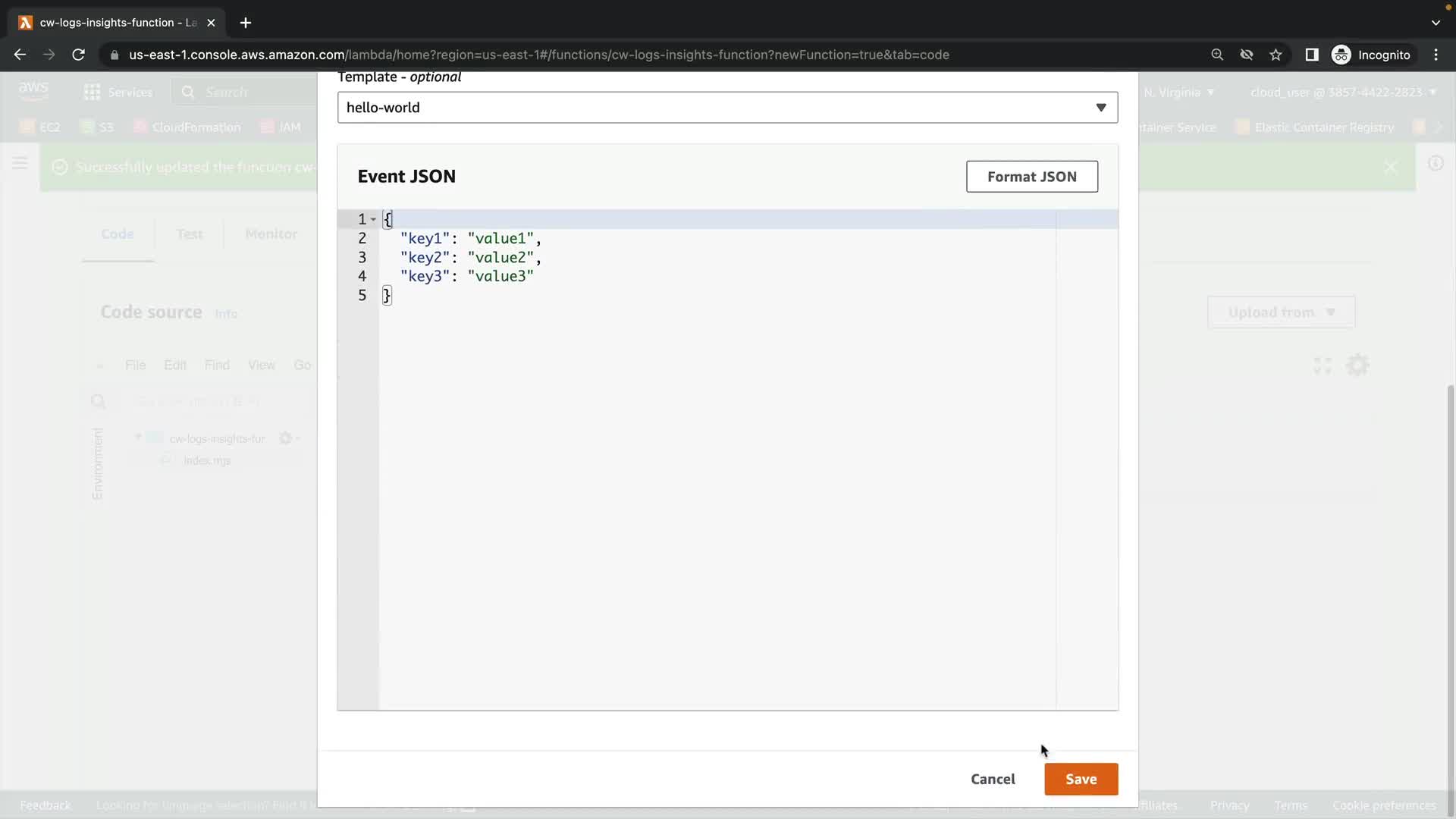Bookmark page with star icon
The width and height of the screenshot is (1456, 819).
(1276, 55)
